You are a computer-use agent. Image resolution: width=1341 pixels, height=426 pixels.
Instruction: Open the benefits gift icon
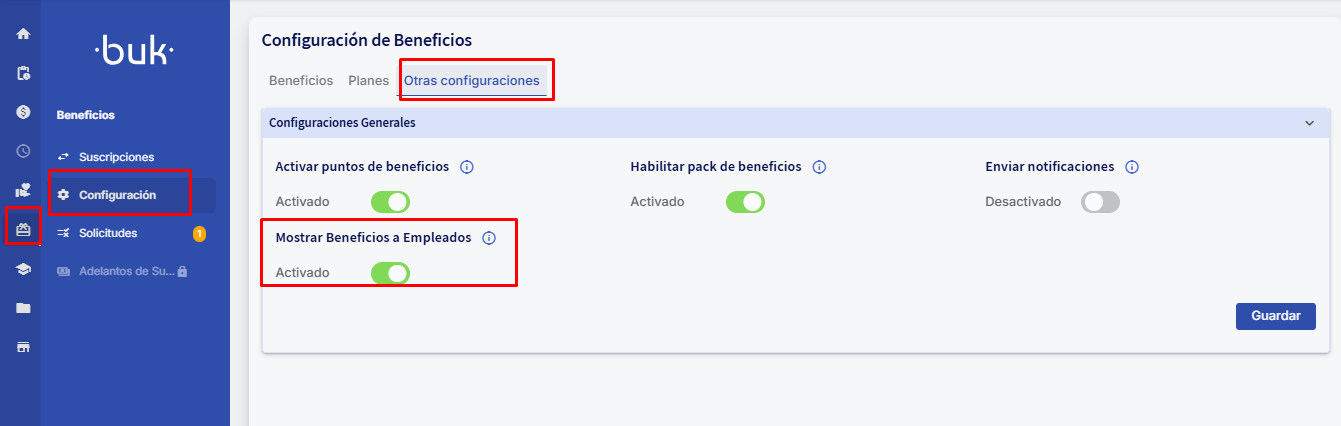coord(23,229)
